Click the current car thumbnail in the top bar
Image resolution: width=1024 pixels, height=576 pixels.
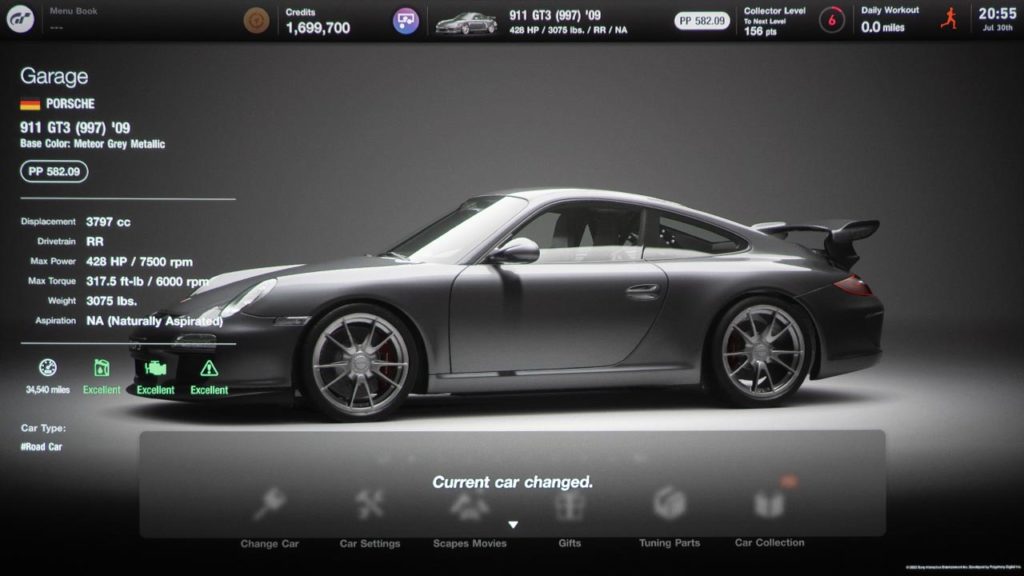(466, 23)
